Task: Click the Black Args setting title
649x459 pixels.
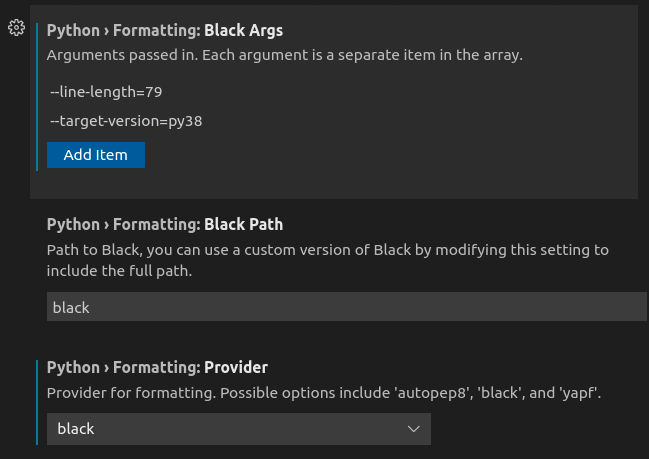Action: point(165,30)
